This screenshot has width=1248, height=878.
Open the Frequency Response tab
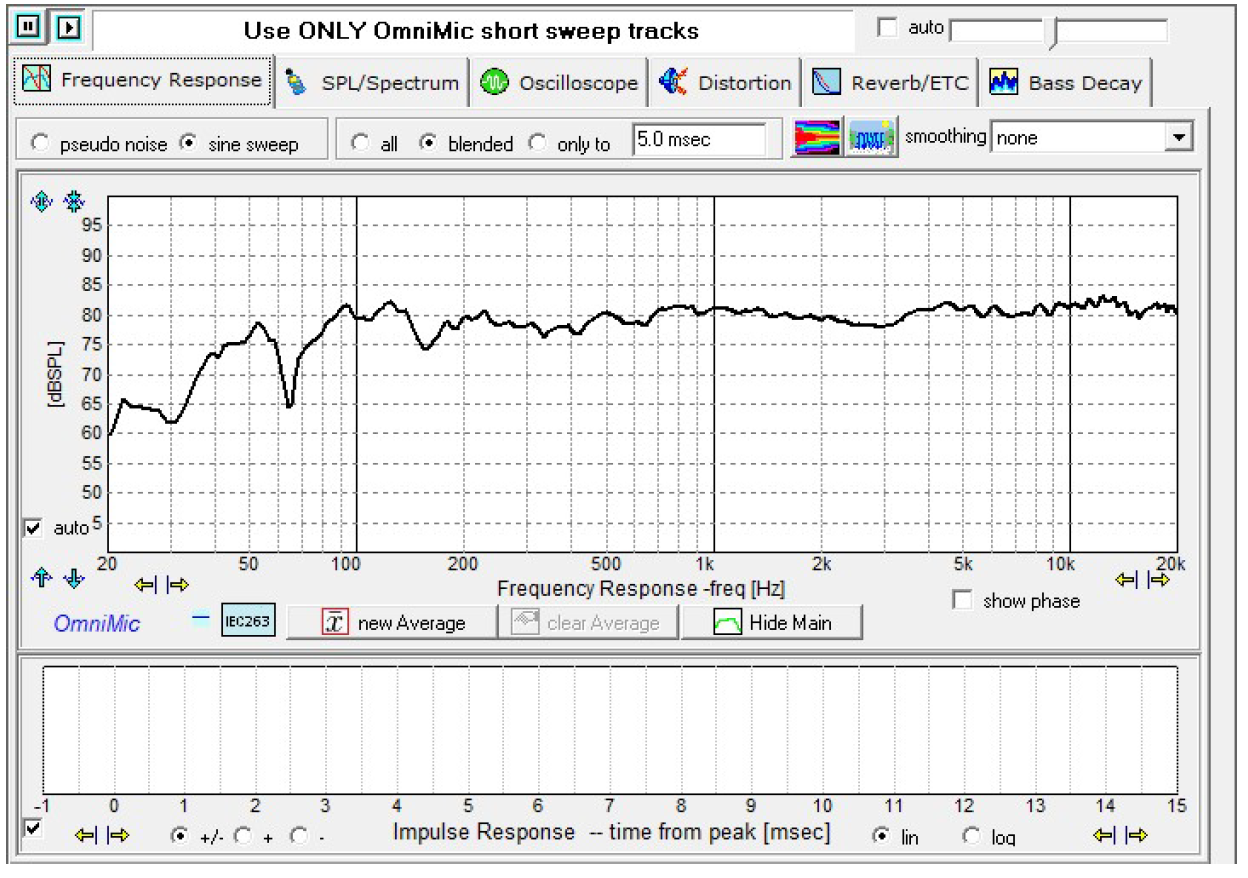click(142, 81)
